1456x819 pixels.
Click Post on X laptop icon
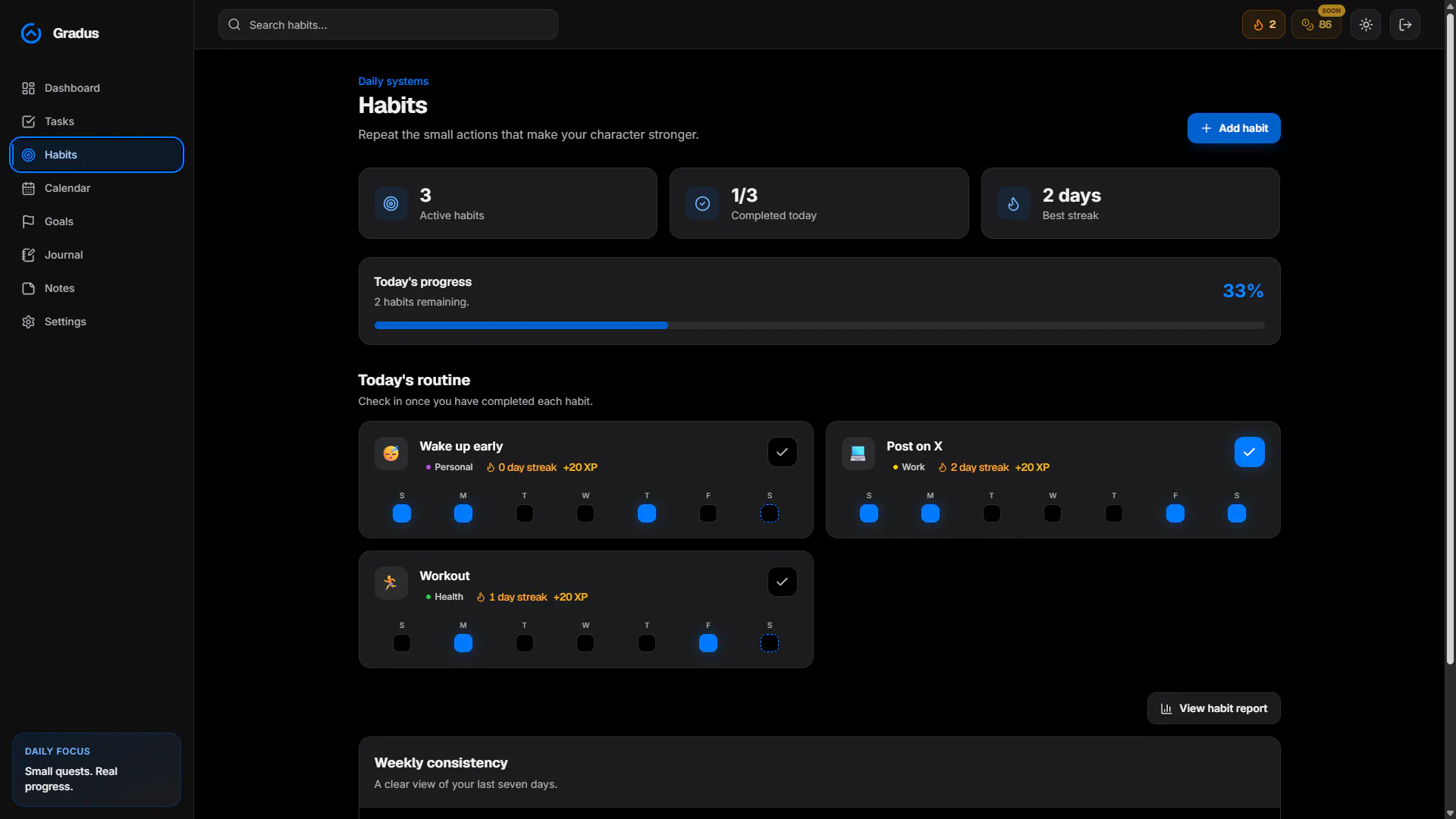[858, 453]
